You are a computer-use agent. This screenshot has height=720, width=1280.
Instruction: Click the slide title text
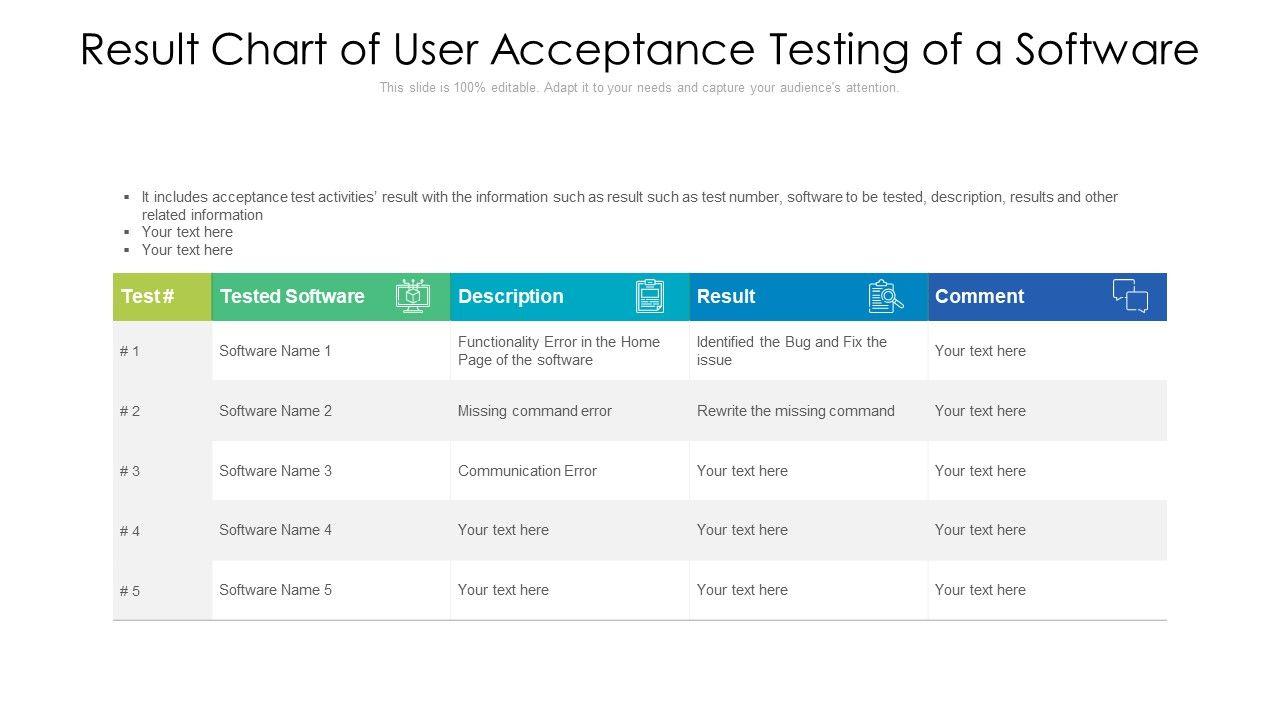(639, 49)
